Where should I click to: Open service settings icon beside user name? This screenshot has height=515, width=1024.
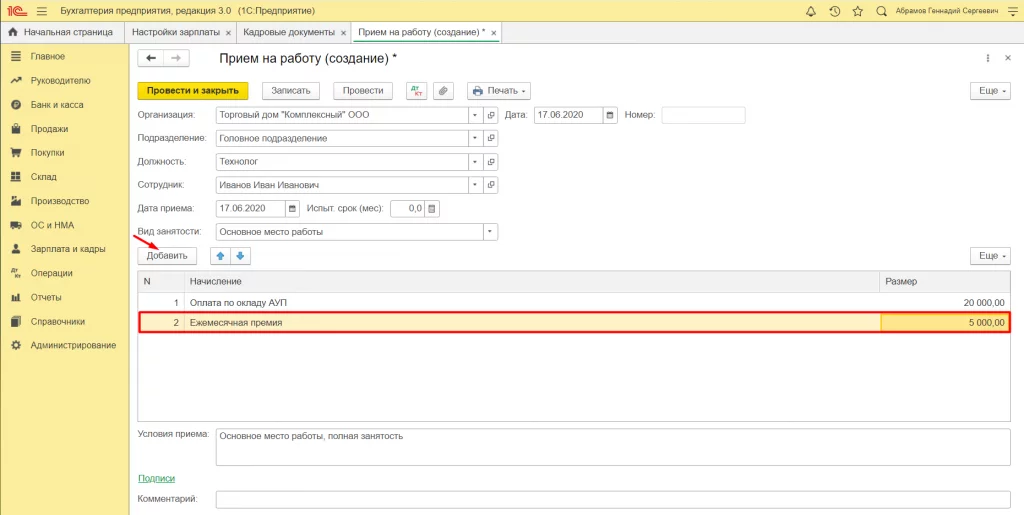coord(1012,11)
